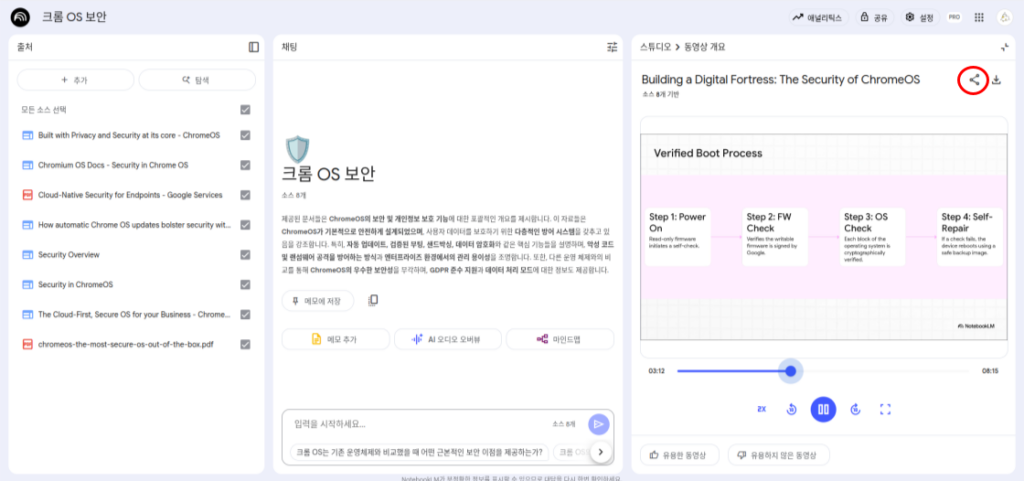Open the Google apps grid icon

pos(979,18)
